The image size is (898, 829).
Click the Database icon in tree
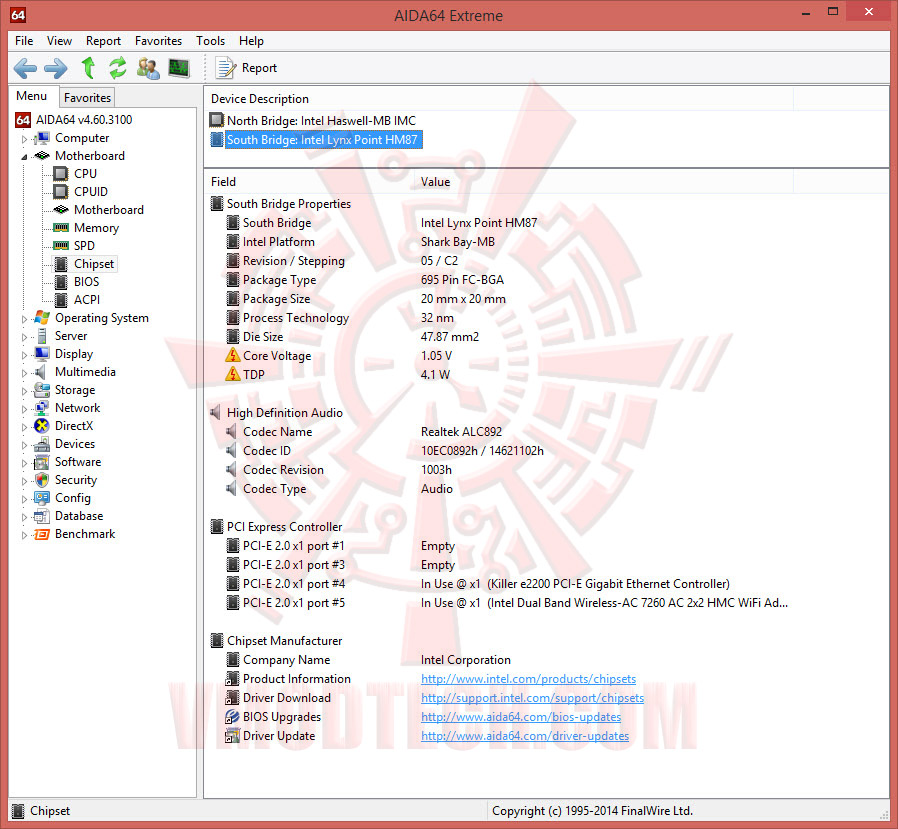tap(42, 516)
